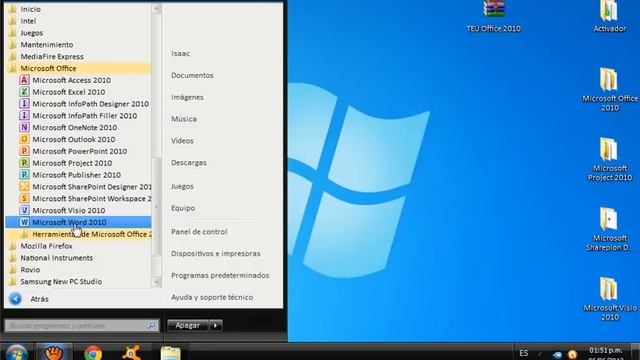
Task: Click the Atrás label to go back
Action: [39, 299]
